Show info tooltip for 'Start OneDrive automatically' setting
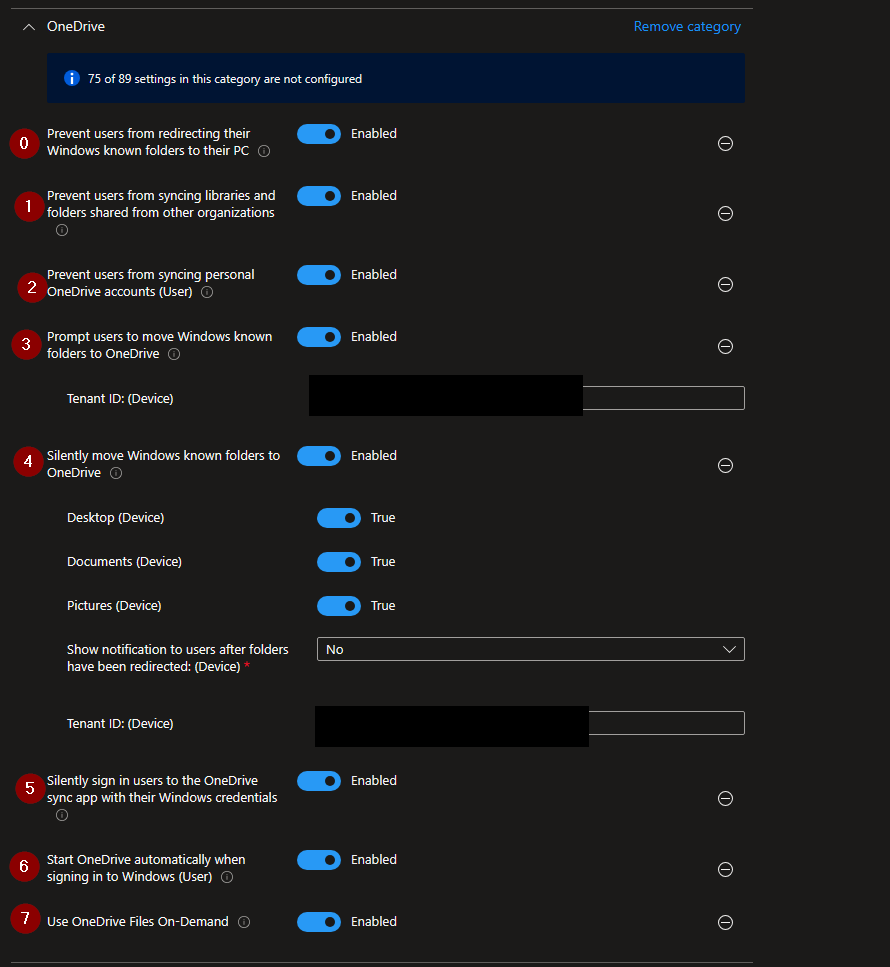 [227, 878]
